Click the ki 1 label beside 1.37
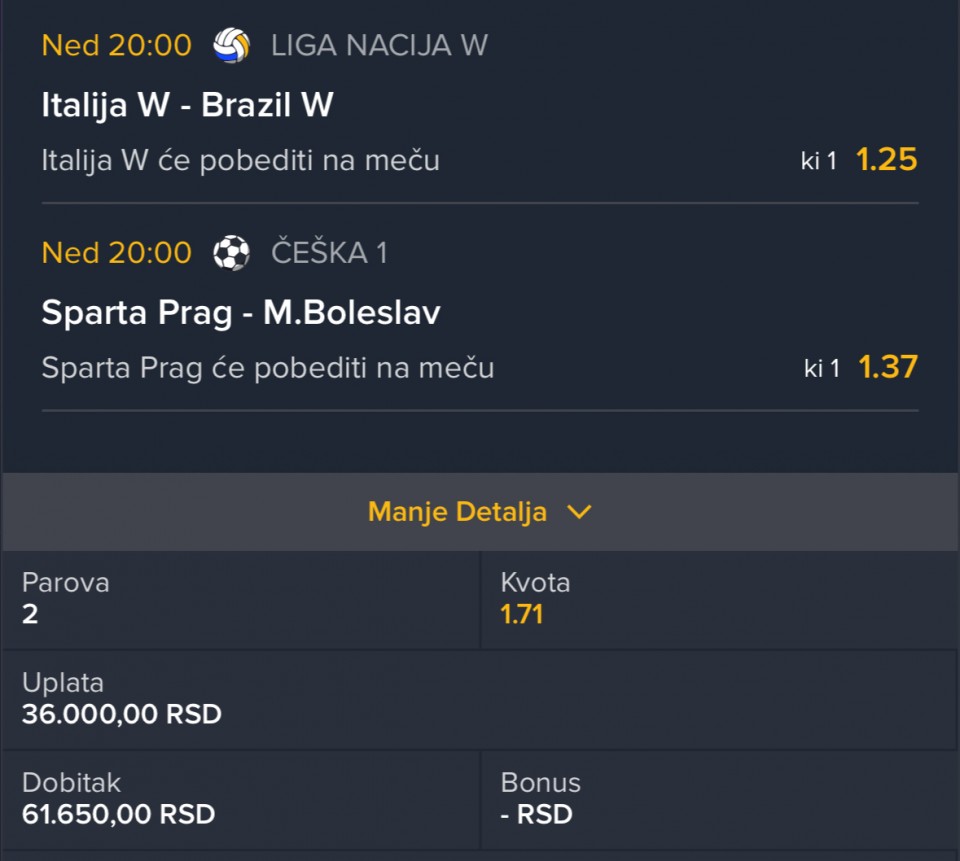 [822, 369]
